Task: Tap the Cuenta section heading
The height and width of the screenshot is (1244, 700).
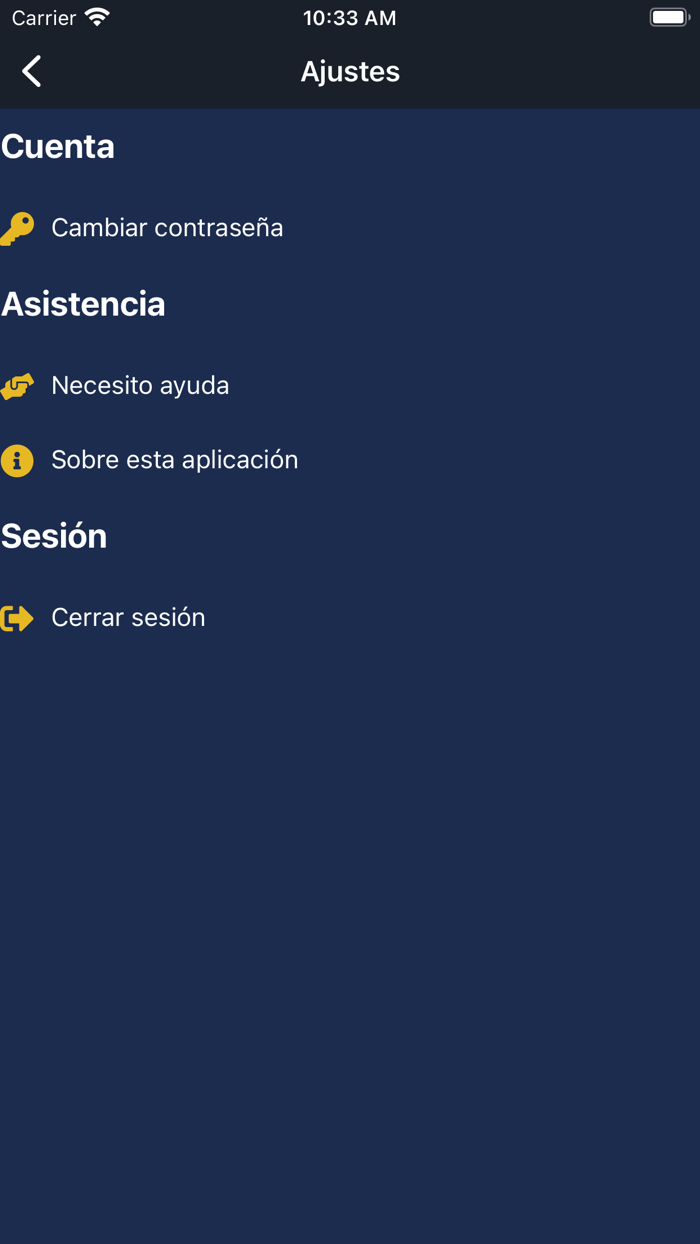Action: point(58,147)
